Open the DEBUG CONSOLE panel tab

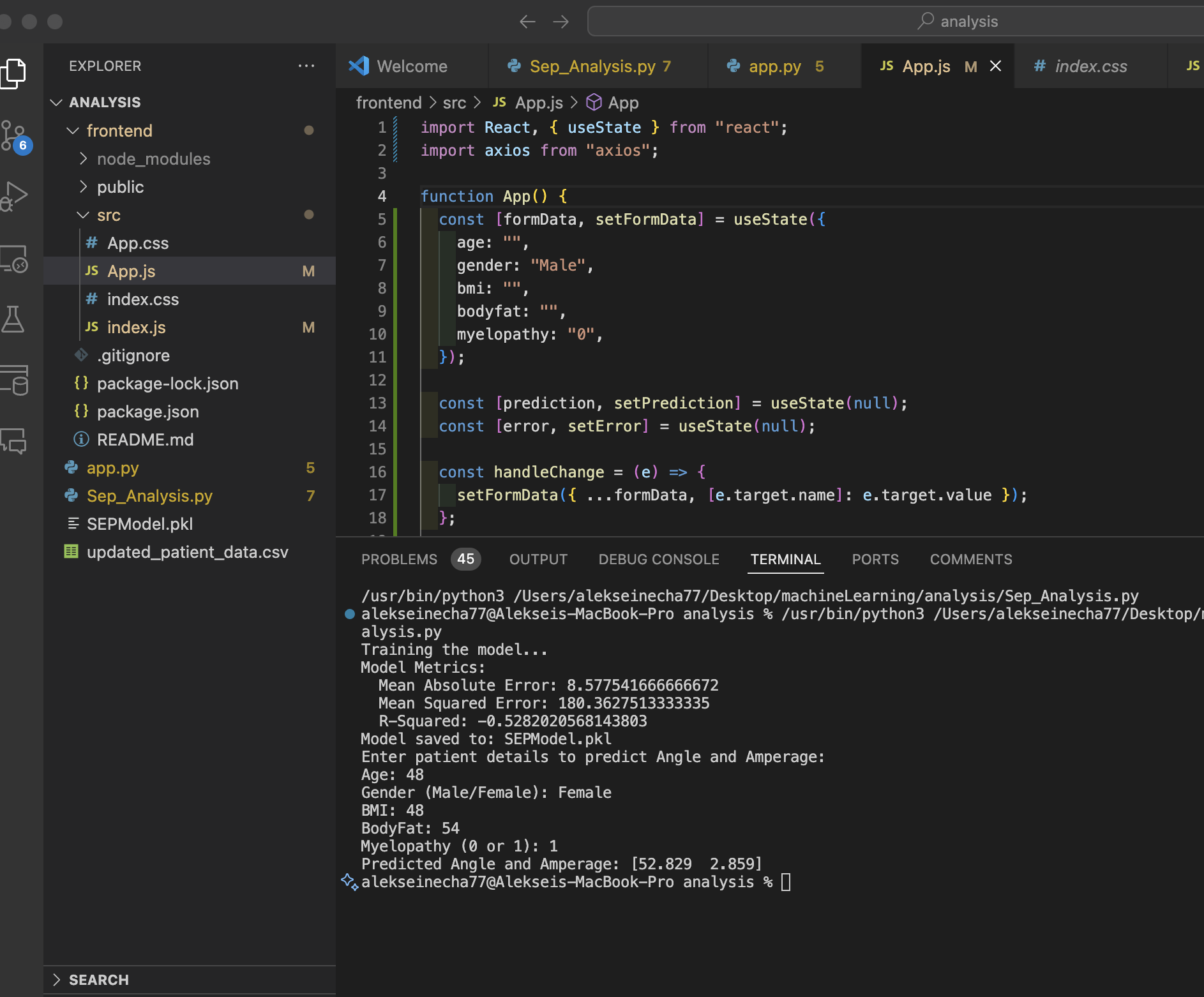659,559
